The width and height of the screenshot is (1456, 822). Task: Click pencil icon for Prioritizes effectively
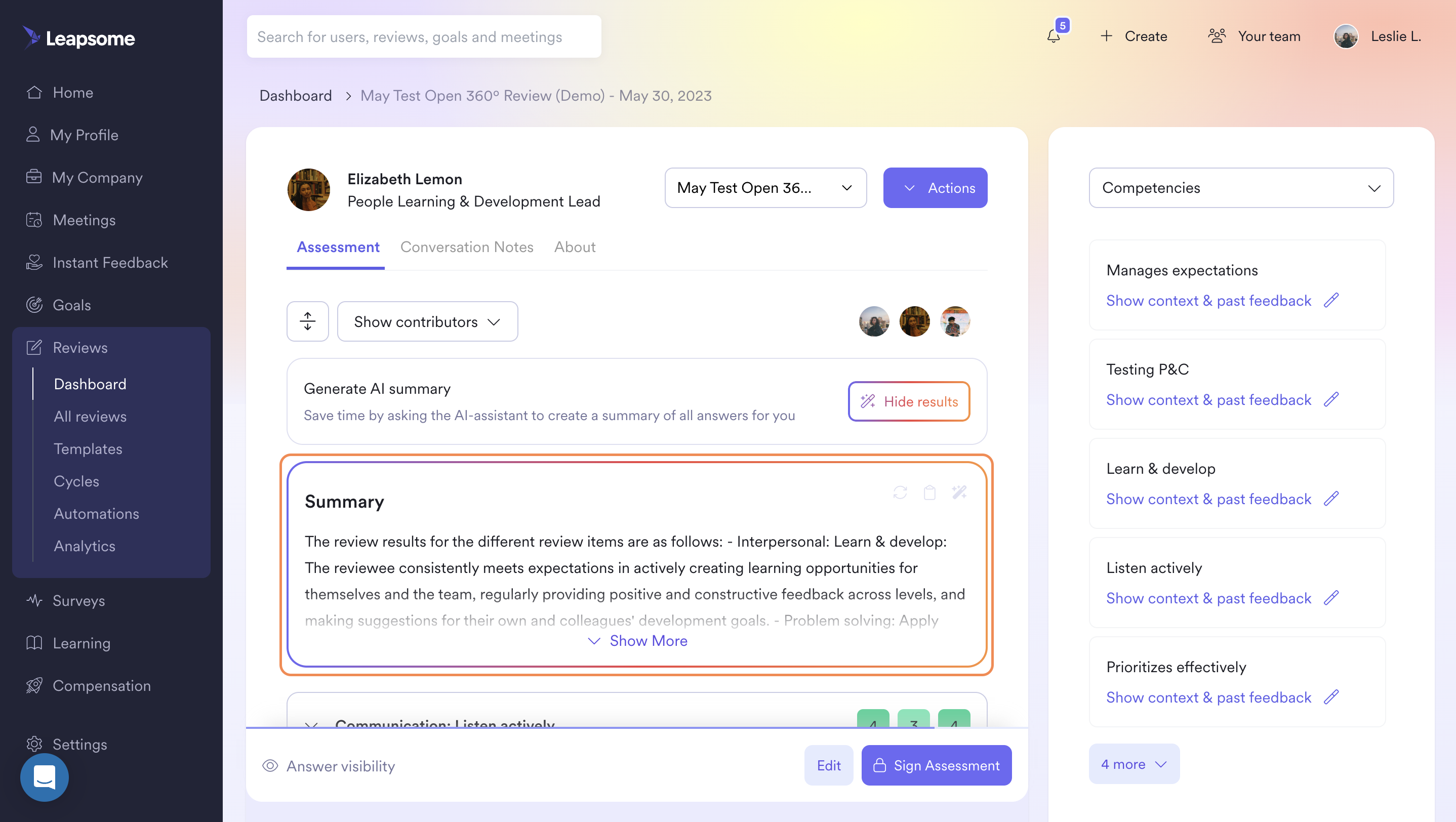(1331, 696)
